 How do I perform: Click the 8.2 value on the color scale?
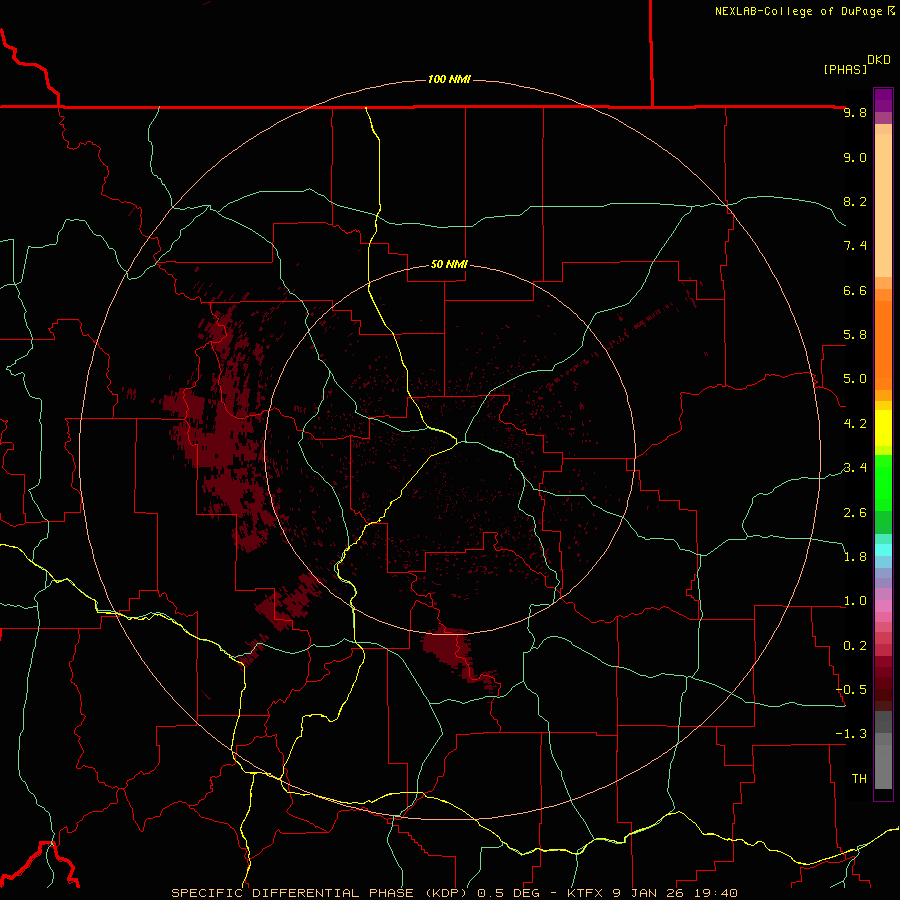(855, 201)
